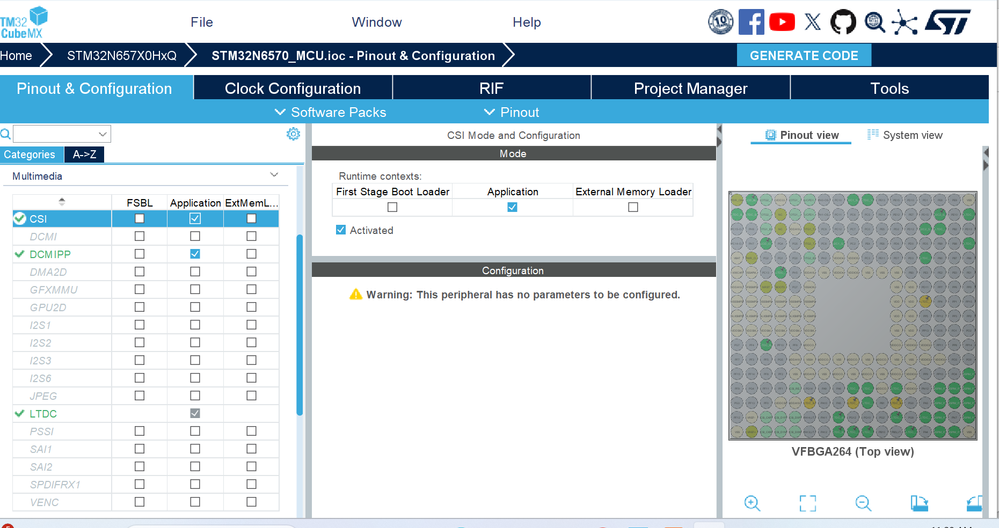Select the LTDC peripheral row
The image size is (999, 528).
146,413
